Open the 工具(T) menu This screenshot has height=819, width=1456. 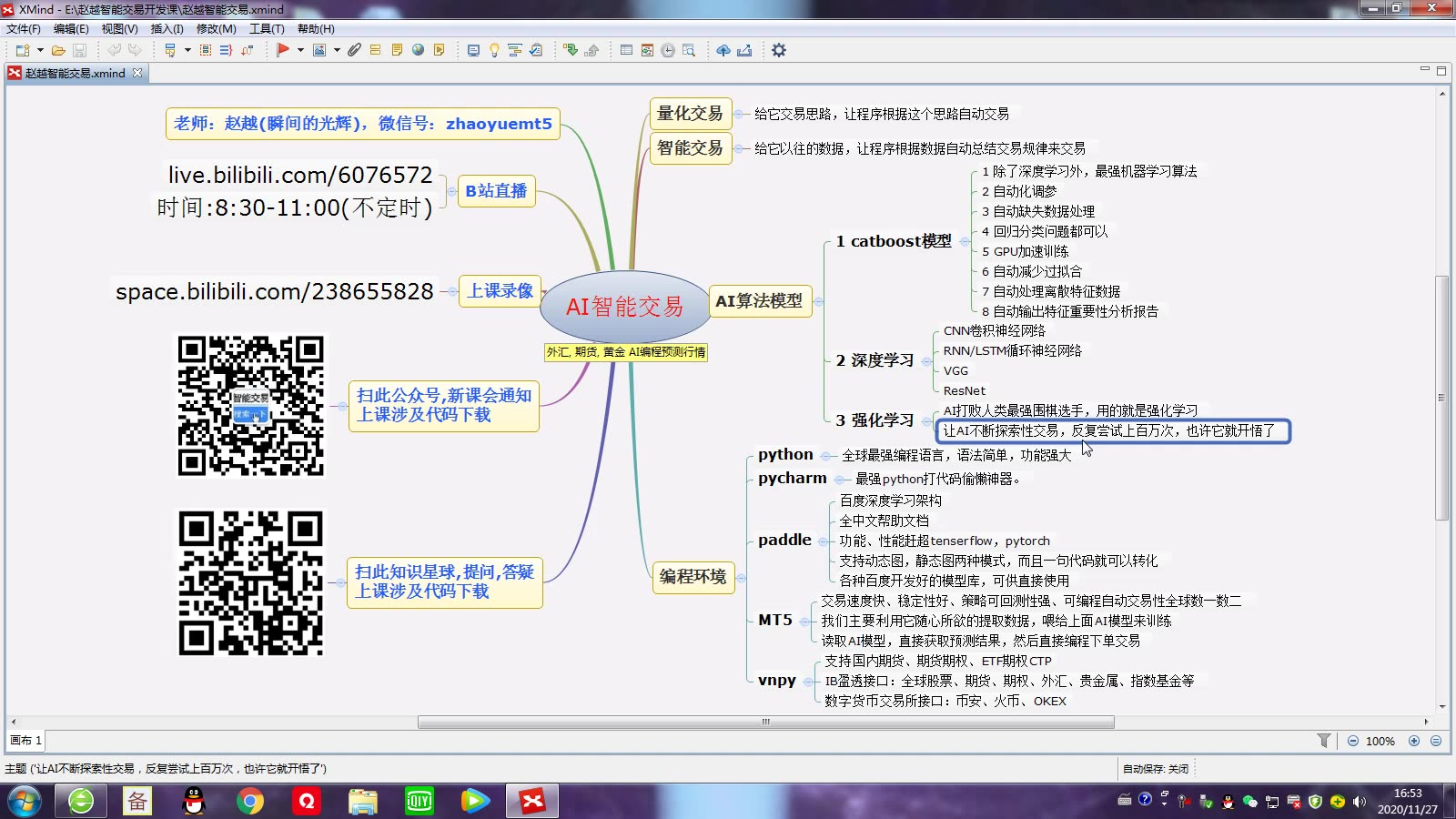(267, 29)
